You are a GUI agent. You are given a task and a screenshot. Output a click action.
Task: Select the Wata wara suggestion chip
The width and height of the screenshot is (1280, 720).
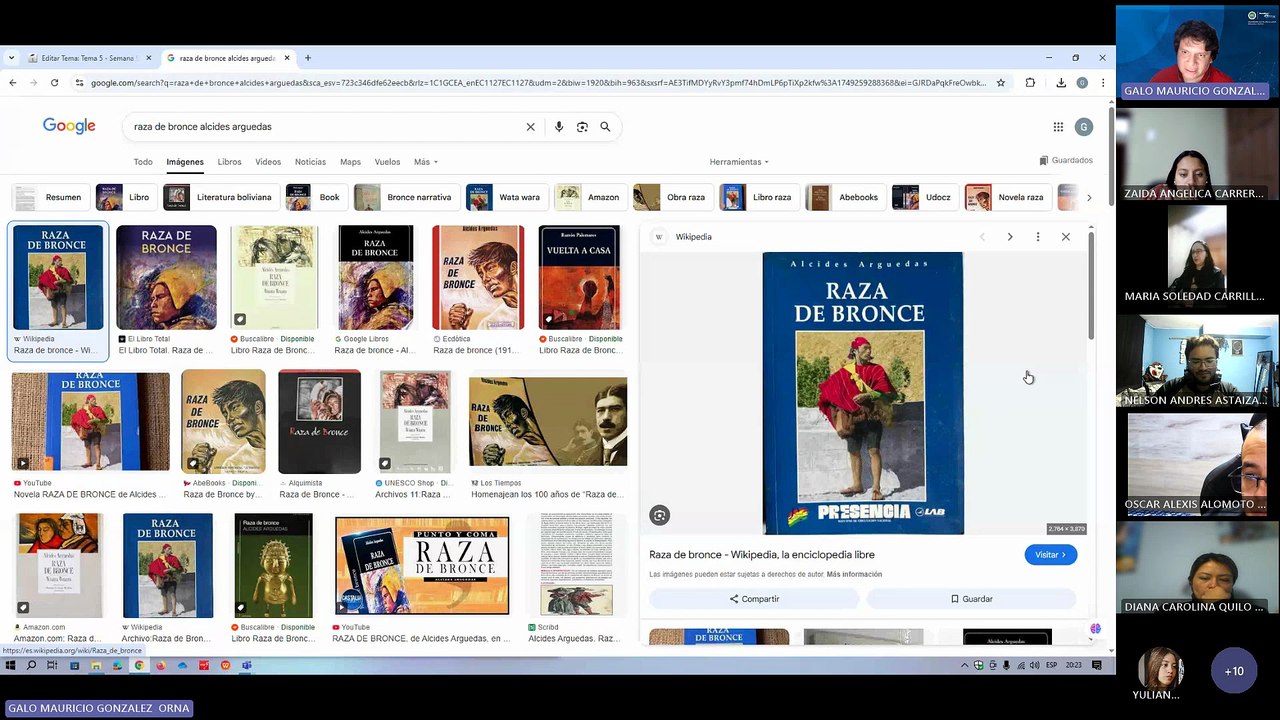tap(506, 197)
